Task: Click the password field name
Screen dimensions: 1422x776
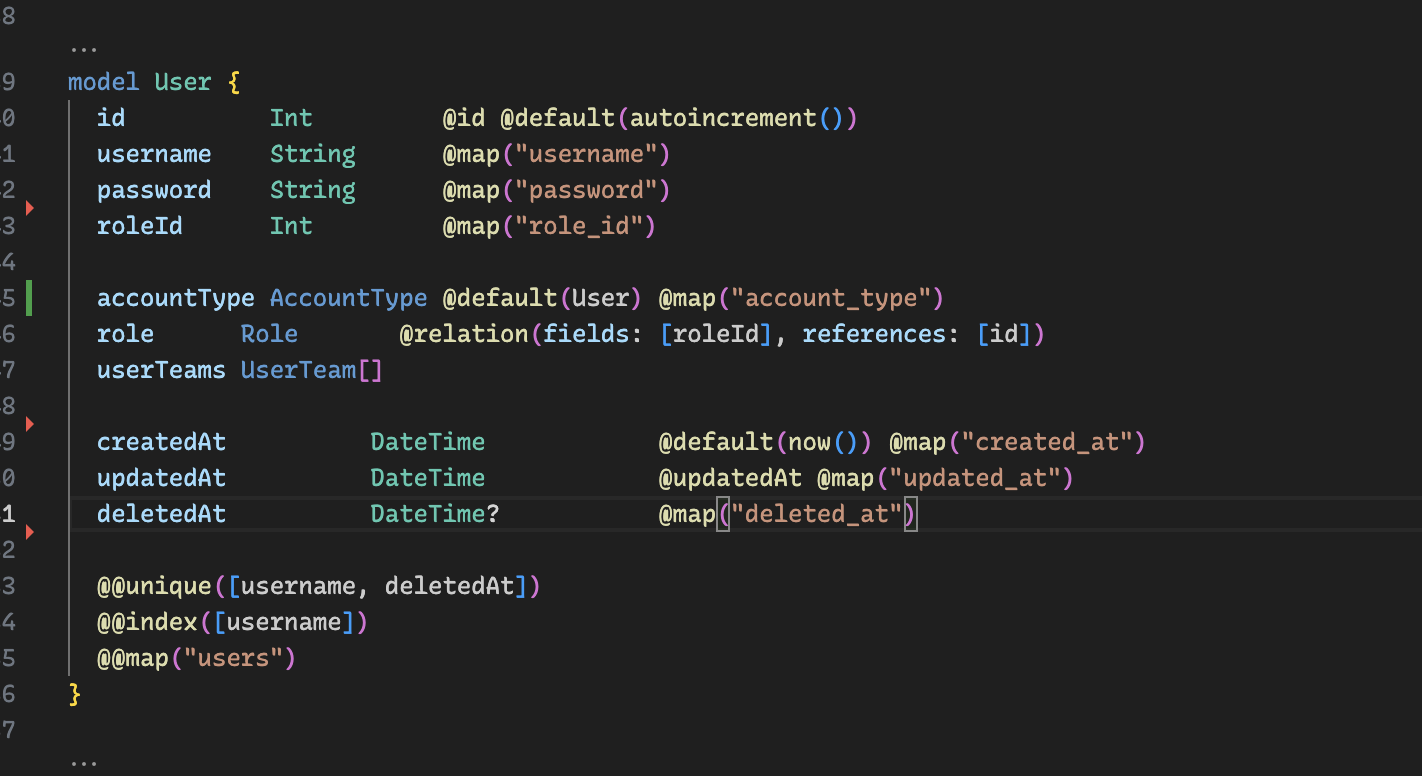Action: click(154, 190)
